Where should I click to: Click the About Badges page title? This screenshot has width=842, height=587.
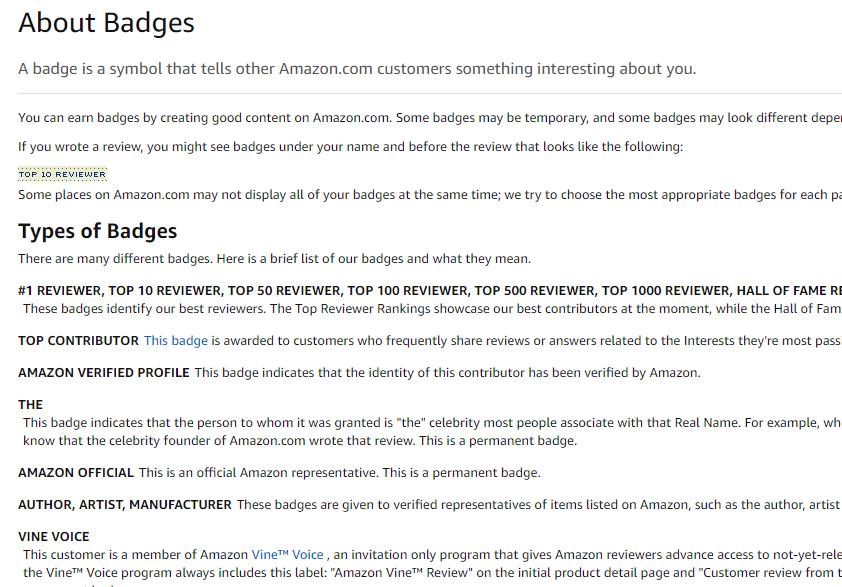pos(106,23)
